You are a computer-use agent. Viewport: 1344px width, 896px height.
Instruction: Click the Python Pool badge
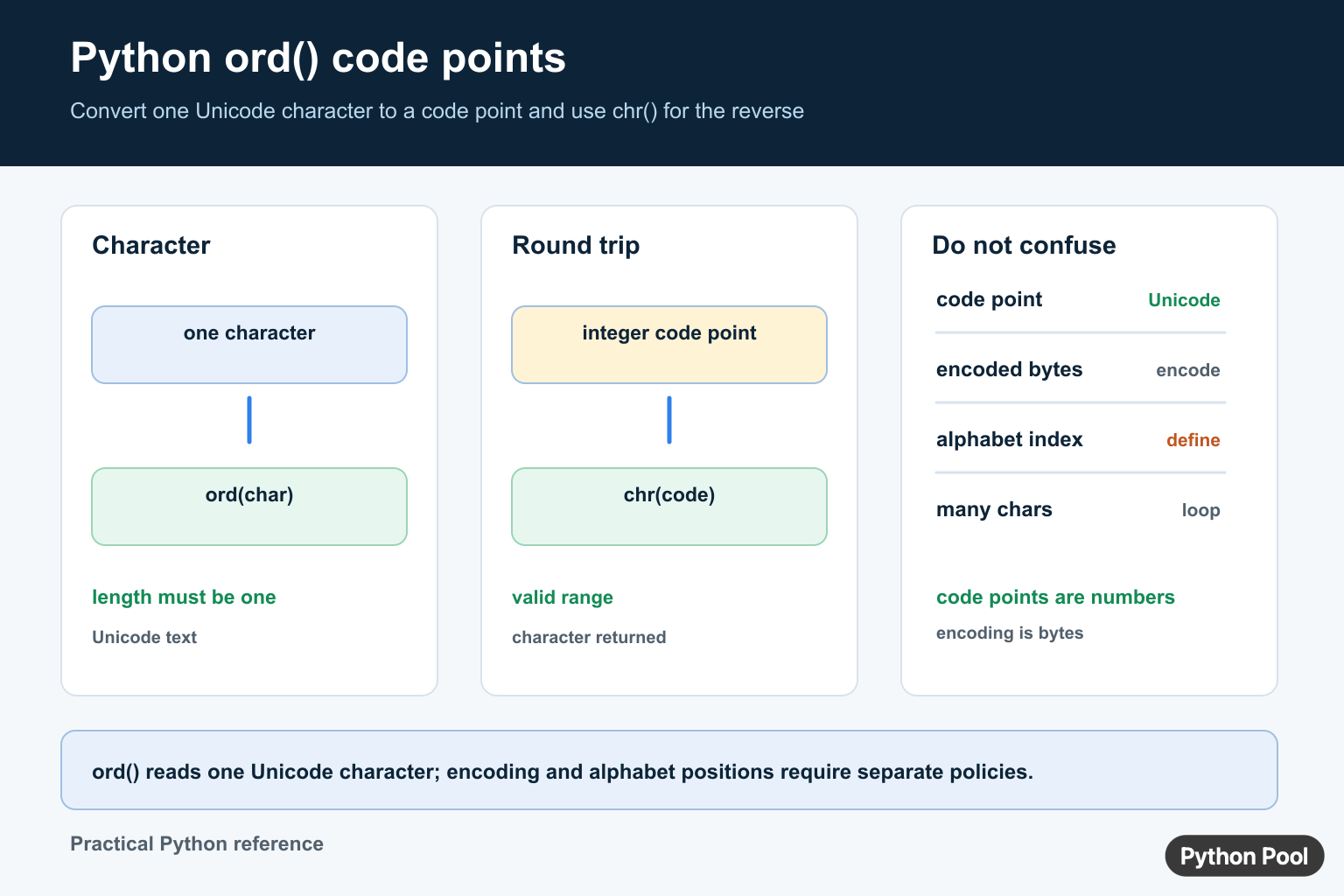click(x=1244, y=856)
